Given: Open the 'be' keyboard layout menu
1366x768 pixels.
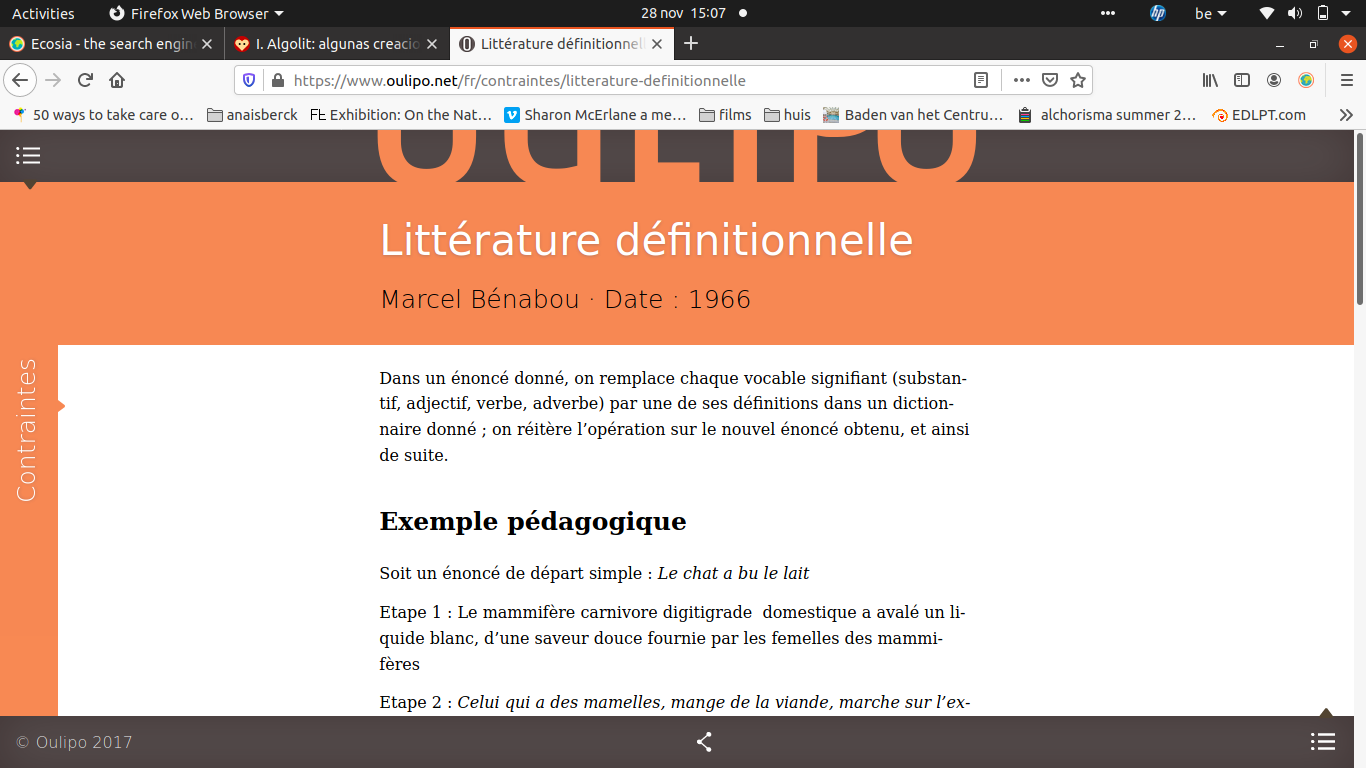Looking at the screenshot, I should tap(1210, 13).
